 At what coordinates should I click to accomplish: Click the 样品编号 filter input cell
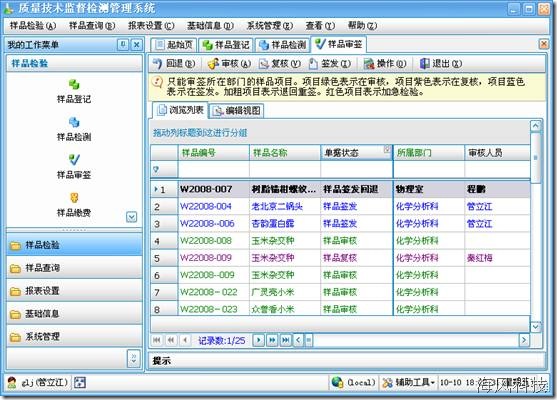(x=213, y=169)
